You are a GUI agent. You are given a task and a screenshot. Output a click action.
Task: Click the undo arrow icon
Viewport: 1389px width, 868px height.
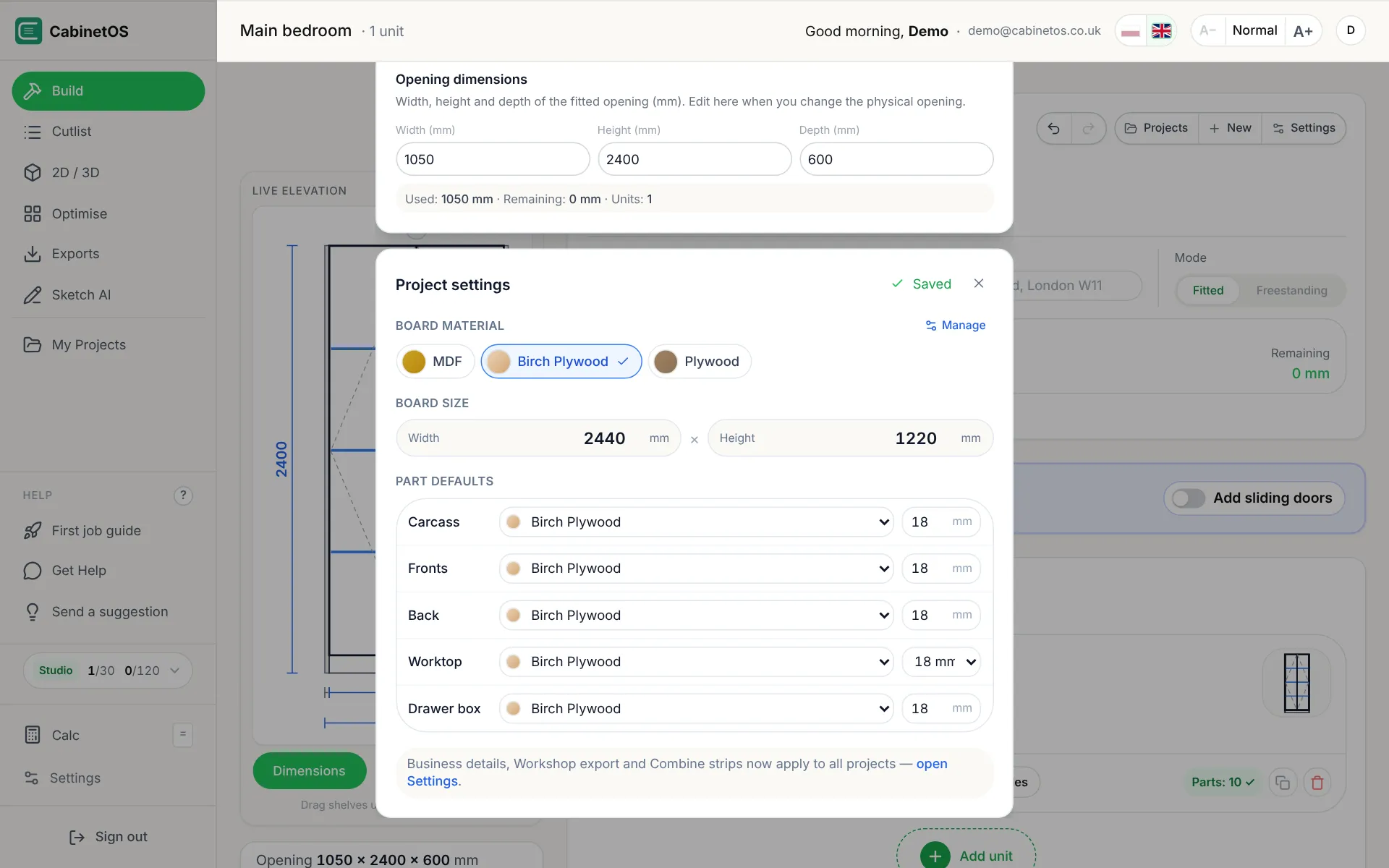pos(1053,129)
